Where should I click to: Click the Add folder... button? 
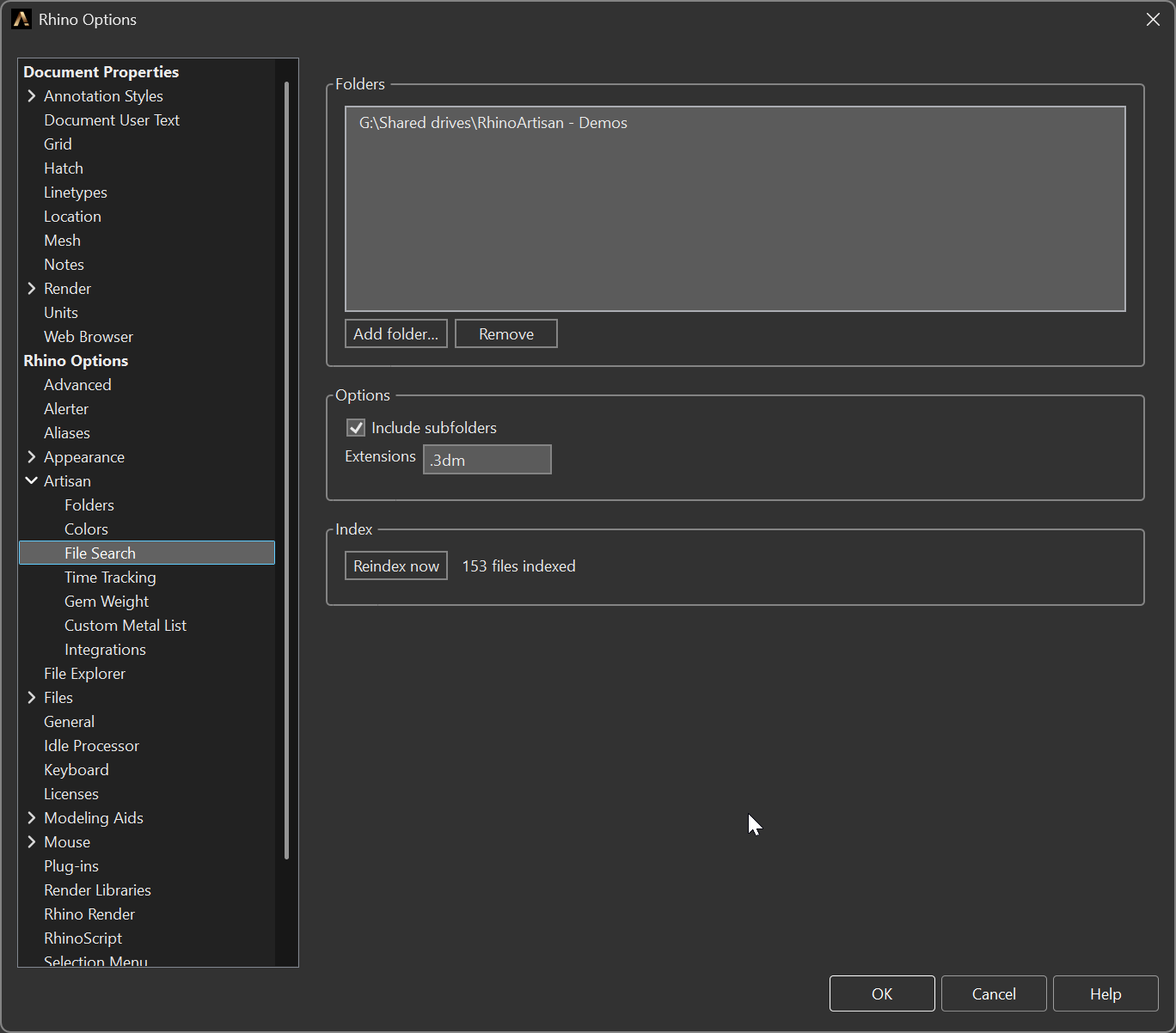pos(396,334)
